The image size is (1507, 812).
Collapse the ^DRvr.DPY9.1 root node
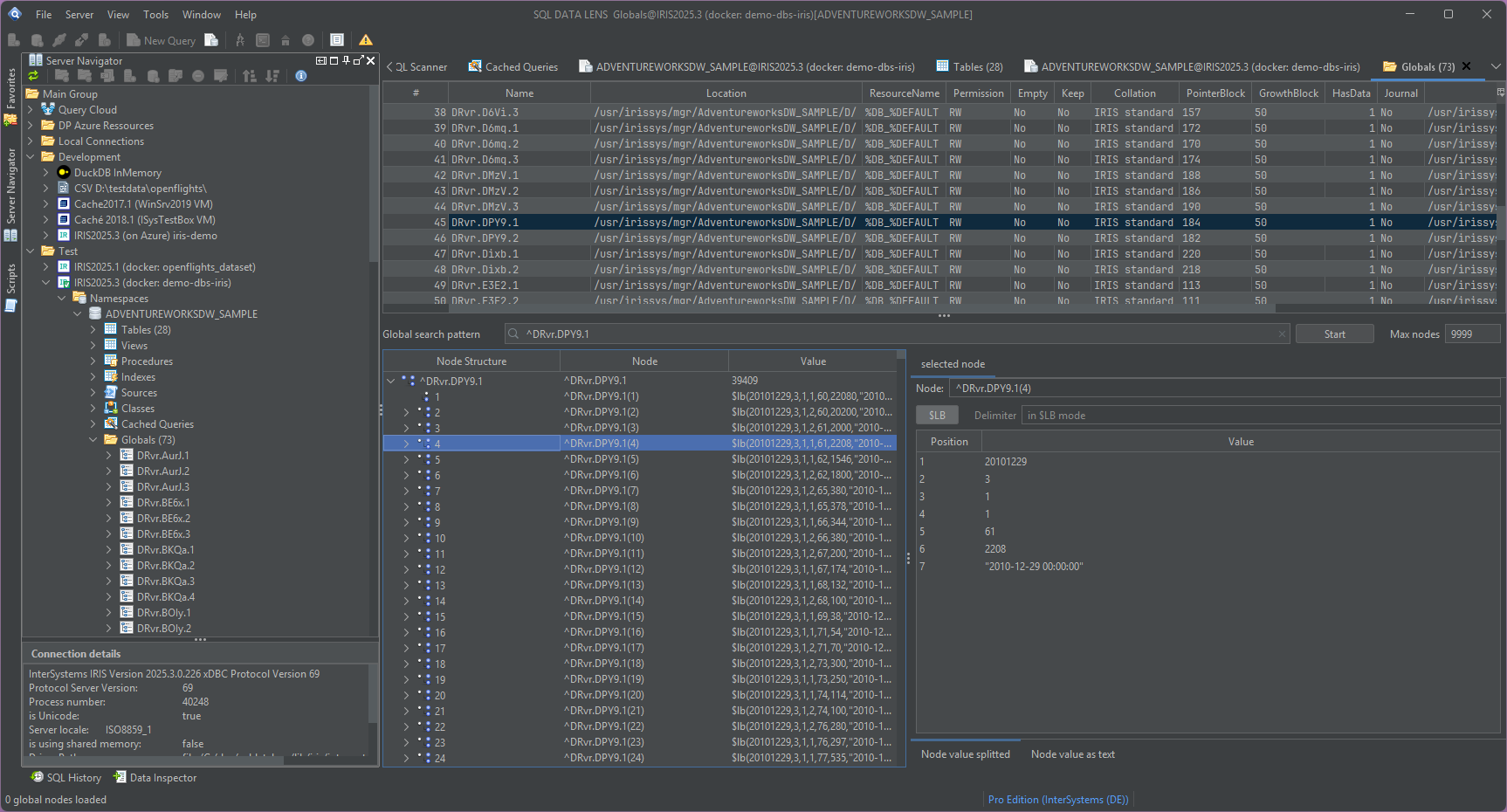coord(390,381)
